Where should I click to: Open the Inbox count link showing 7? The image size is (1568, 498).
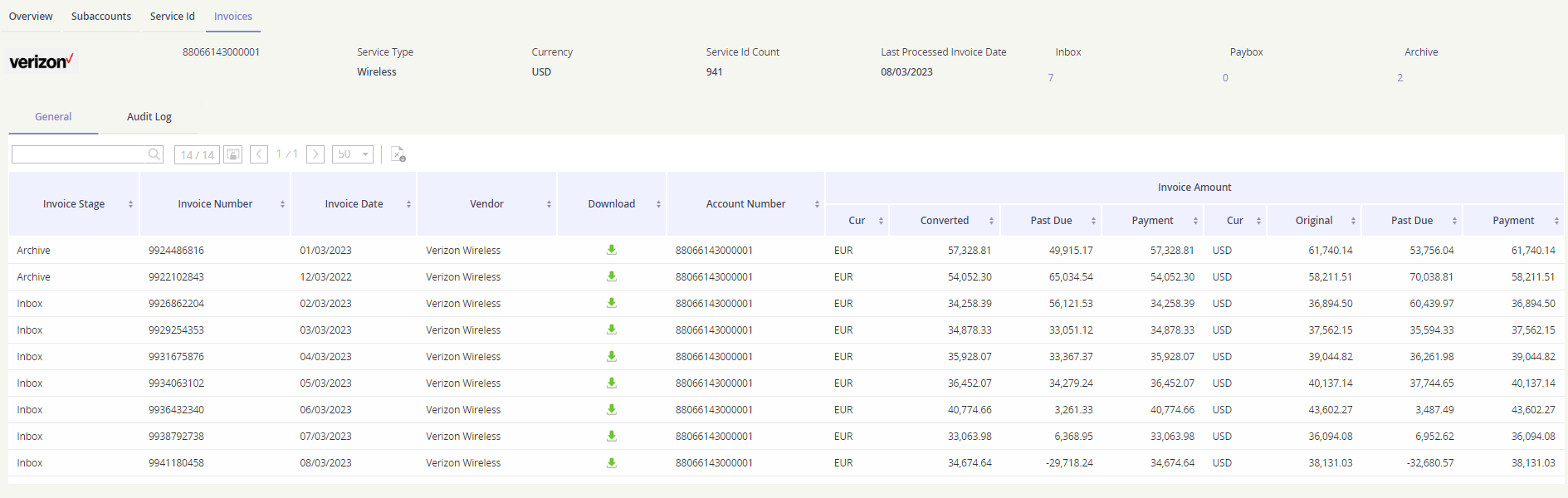coord(1051,78)
